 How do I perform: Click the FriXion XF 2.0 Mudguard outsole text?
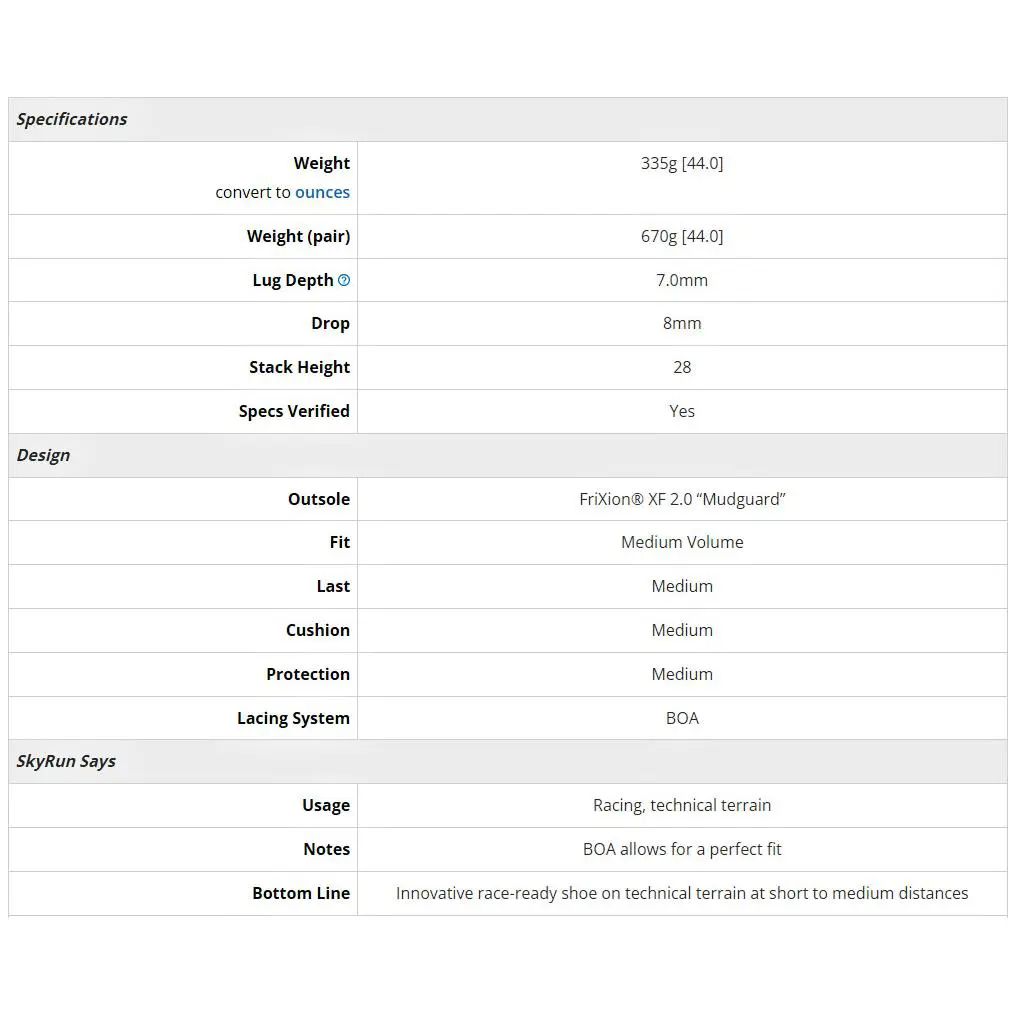click(x=682, y=499)
